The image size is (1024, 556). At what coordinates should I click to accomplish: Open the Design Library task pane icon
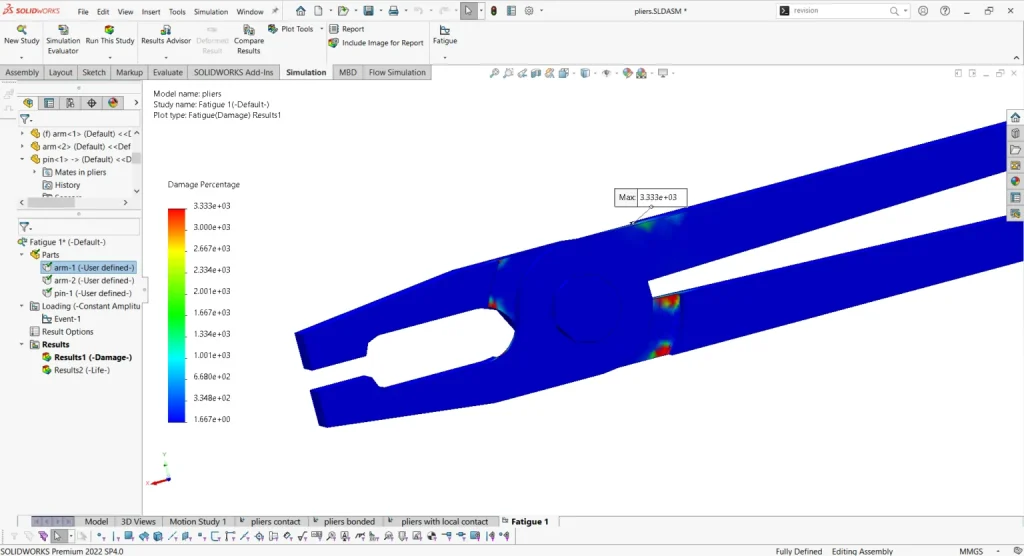(1015, 133)
